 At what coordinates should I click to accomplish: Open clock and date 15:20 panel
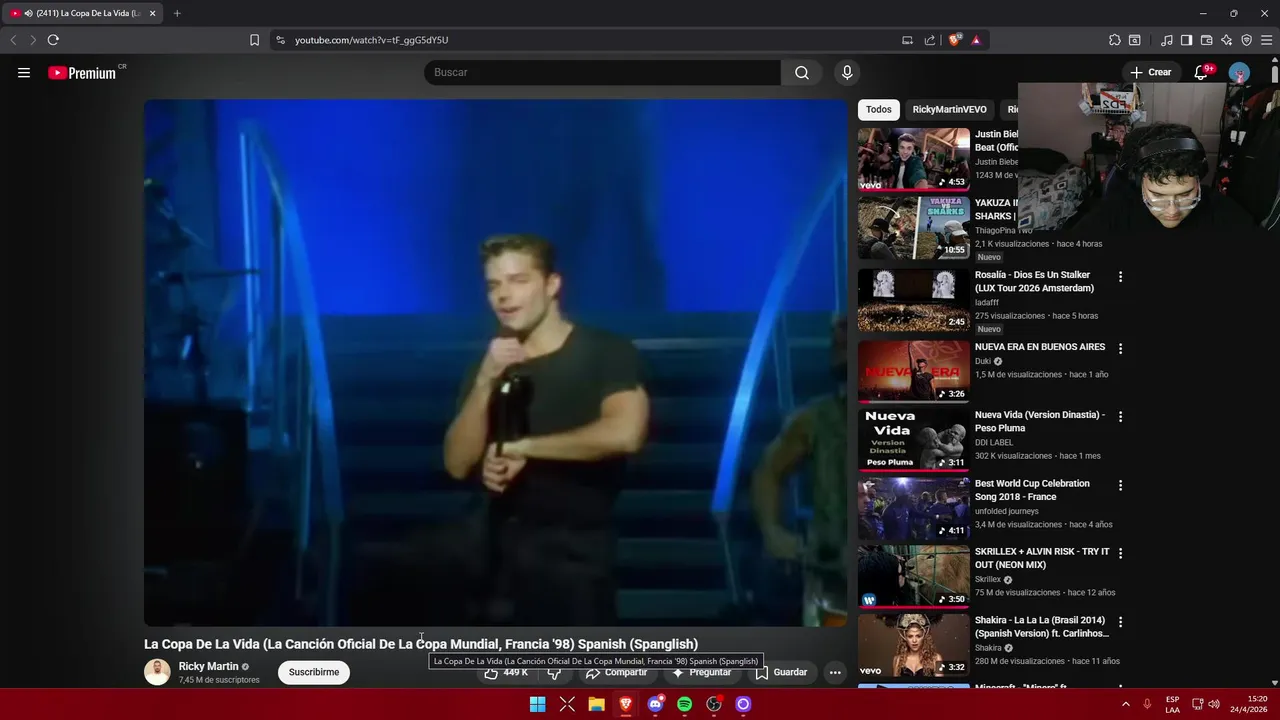tap(1249, 704)
